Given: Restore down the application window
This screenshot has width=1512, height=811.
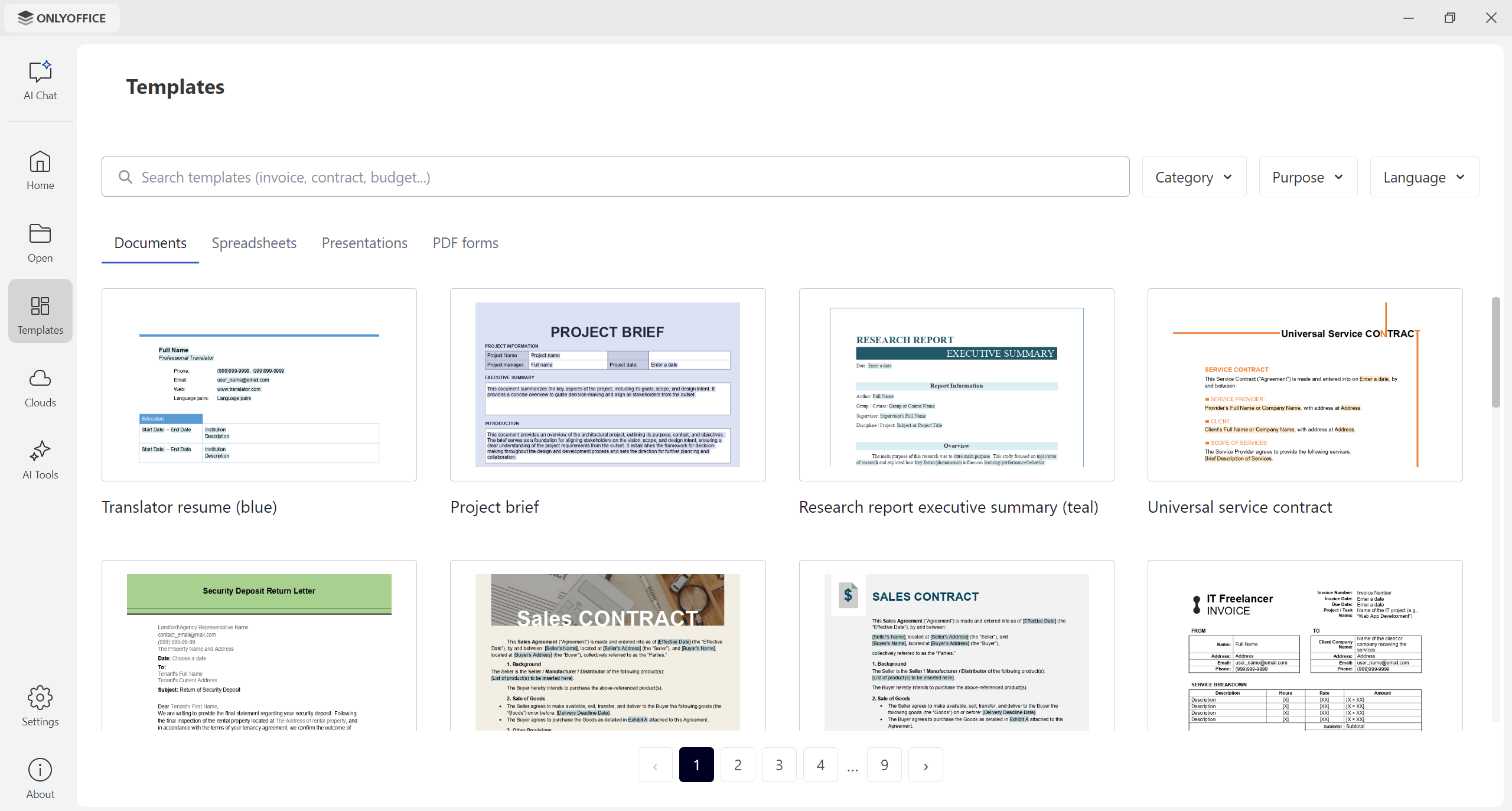Looking at the screenshot, I should (1449, 18).
